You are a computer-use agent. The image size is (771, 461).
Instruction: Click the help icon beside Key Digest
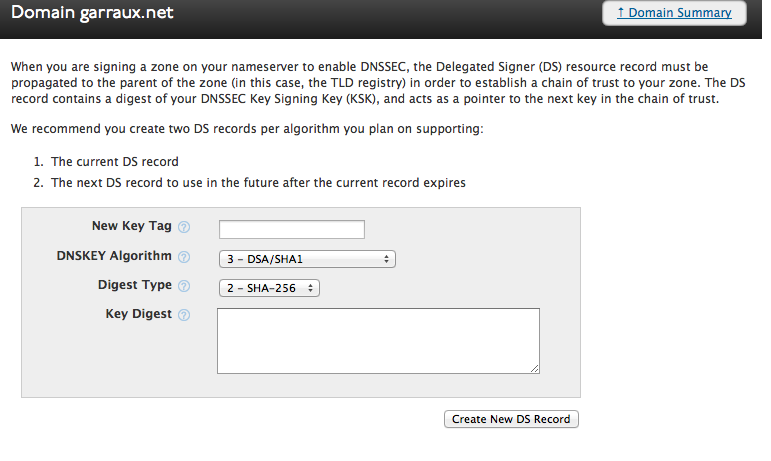[184, 315]
